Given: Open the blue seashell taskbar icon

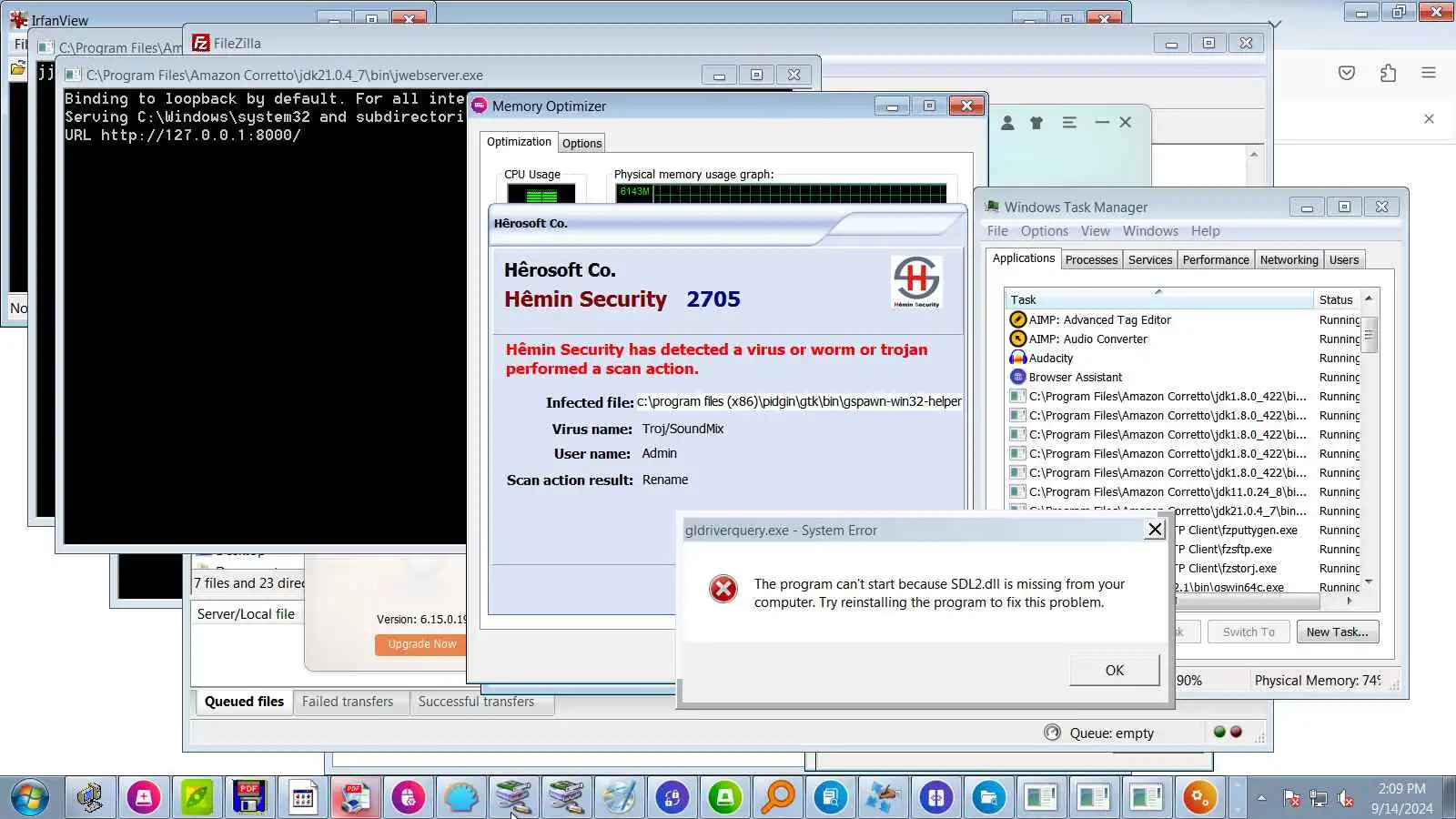Looking at the screenshot, I should [x=461, y=798].
